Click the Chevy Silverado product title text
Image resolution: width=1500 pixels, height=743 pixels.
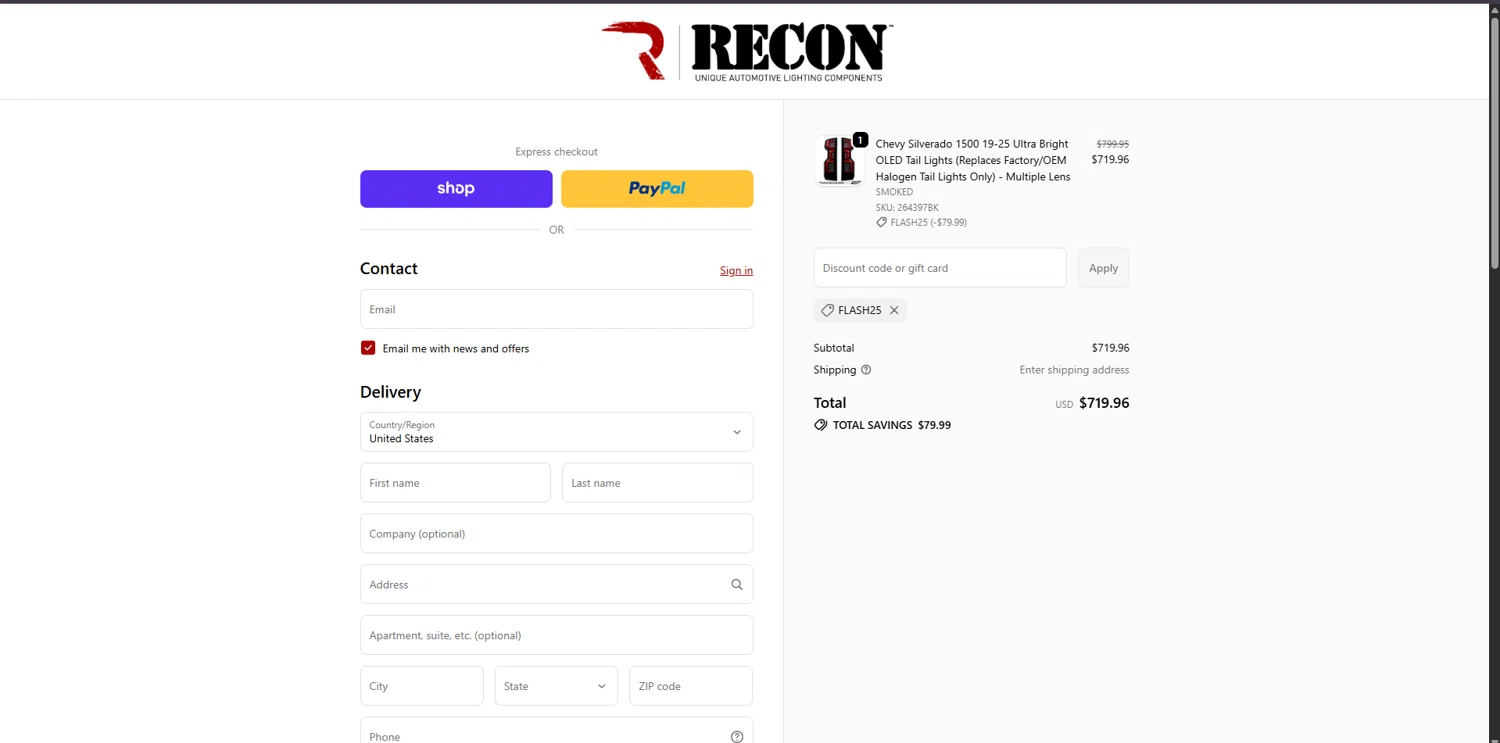tap(973, 160)
